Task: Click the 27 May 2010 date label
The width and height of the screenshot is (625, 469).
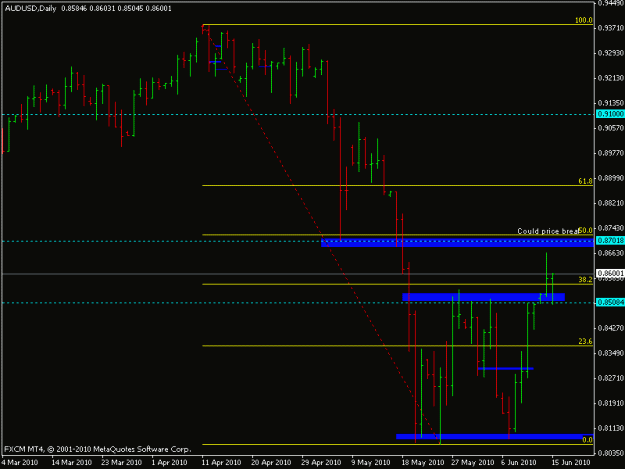Action: [x=473, y=463]
